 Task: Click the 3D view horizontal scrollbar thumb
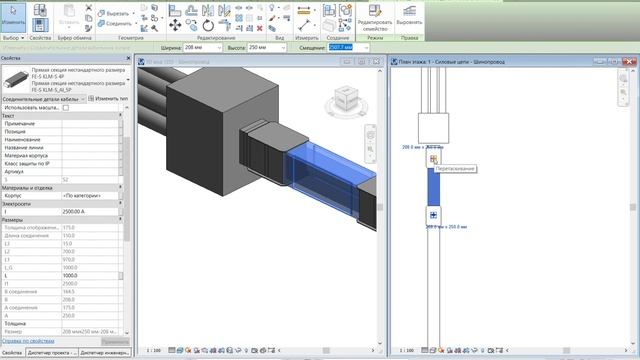[326, 351]
